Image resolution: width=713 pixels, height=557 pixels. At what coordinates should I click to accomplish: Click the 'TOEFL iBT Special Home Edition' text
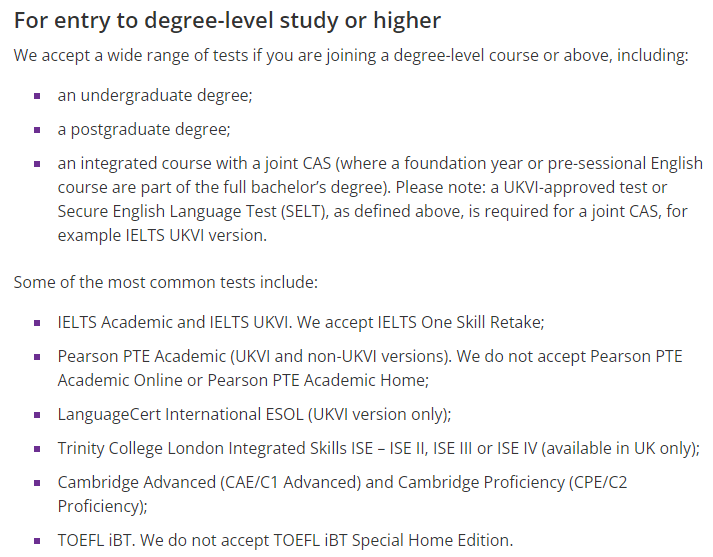(392, 541)
